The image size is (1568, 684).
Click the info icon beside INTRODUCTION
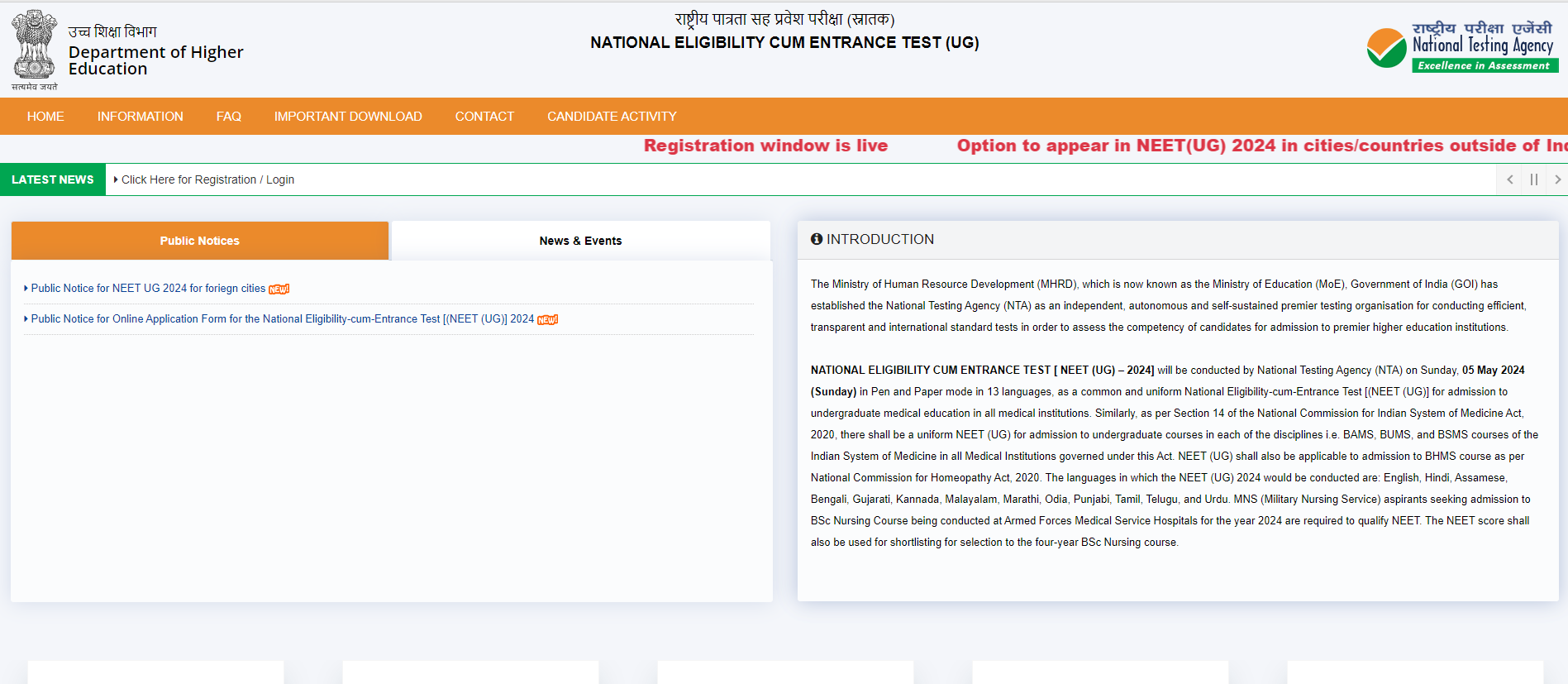pyautogui.click(x=817, y=239)
